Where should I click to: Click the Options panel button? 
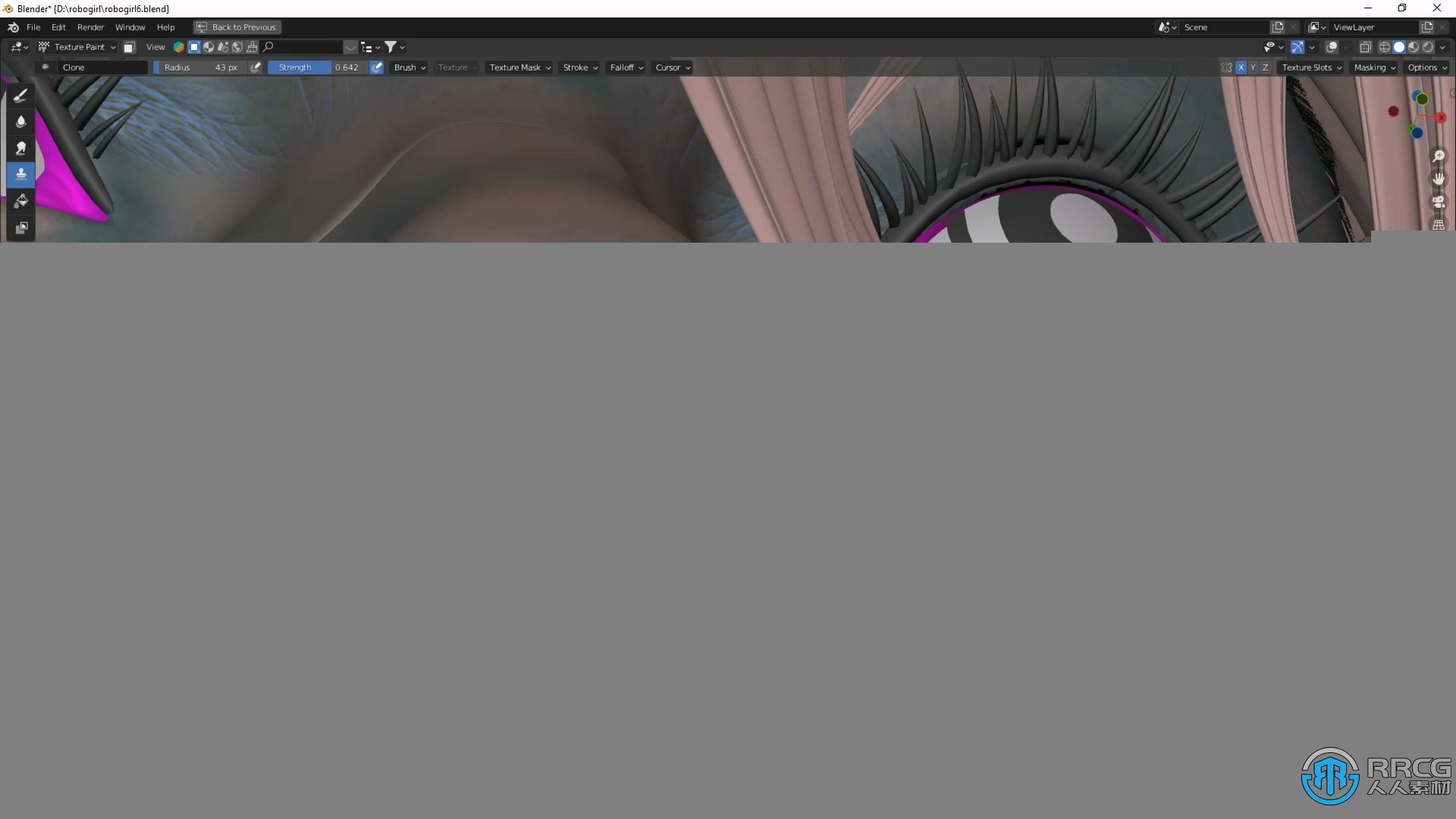click(1423, 67)
